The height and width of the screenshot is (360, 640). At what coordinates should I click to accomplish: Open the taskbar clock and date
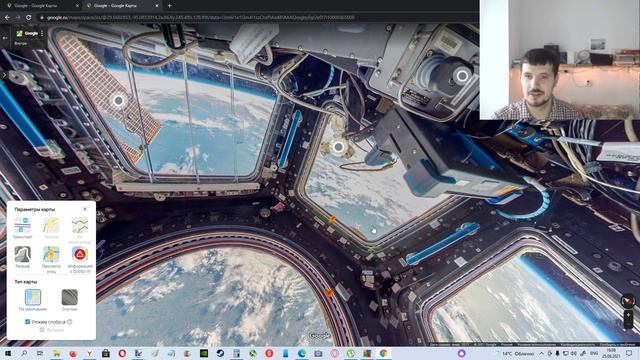pyautogui.click(x=611, y=353)
